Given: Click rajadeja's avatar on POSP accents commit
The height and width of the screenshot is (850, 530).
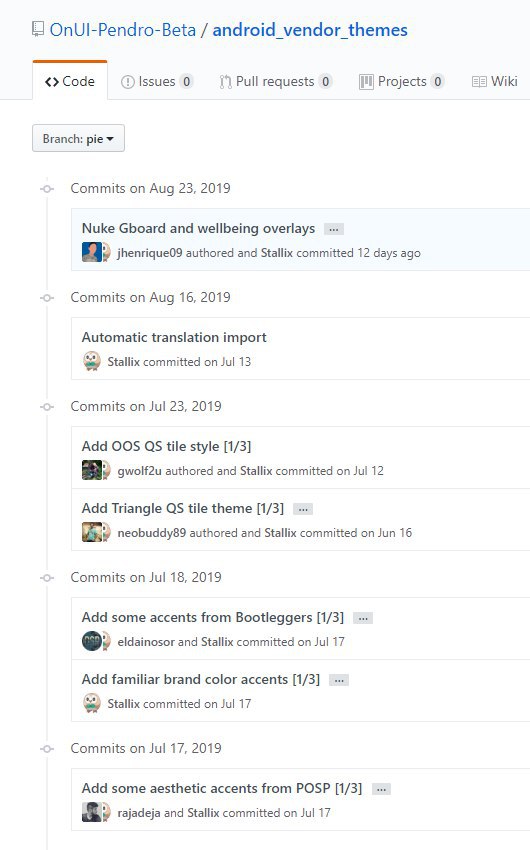Looking at the screenshot, I should pos(92,812).
